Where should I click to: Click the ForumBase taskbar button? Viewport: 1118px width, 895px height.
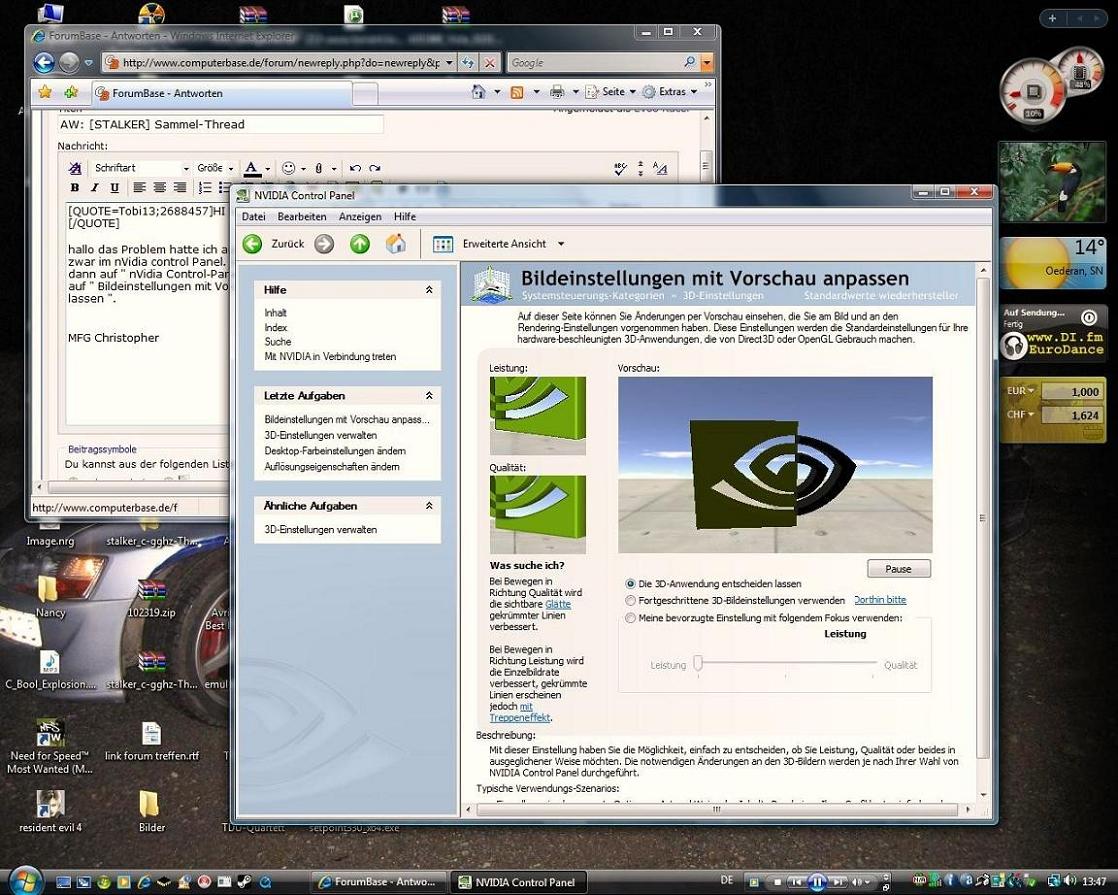click(379, 881)
